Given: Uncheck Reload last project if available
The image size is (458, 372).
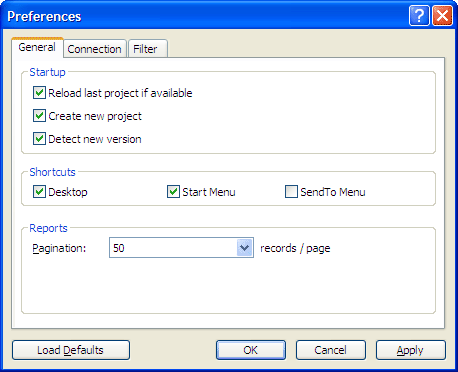Looking at the screenshot, I should point(39,93).
